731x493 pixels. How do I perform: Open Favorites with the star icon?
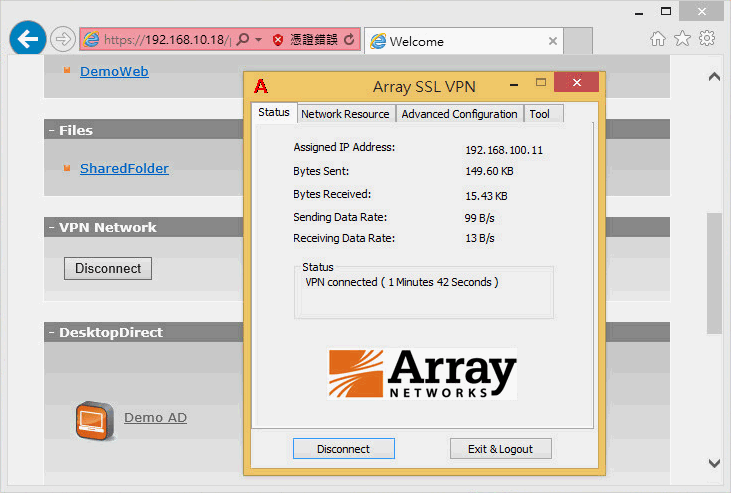click(x=683, y=38)
